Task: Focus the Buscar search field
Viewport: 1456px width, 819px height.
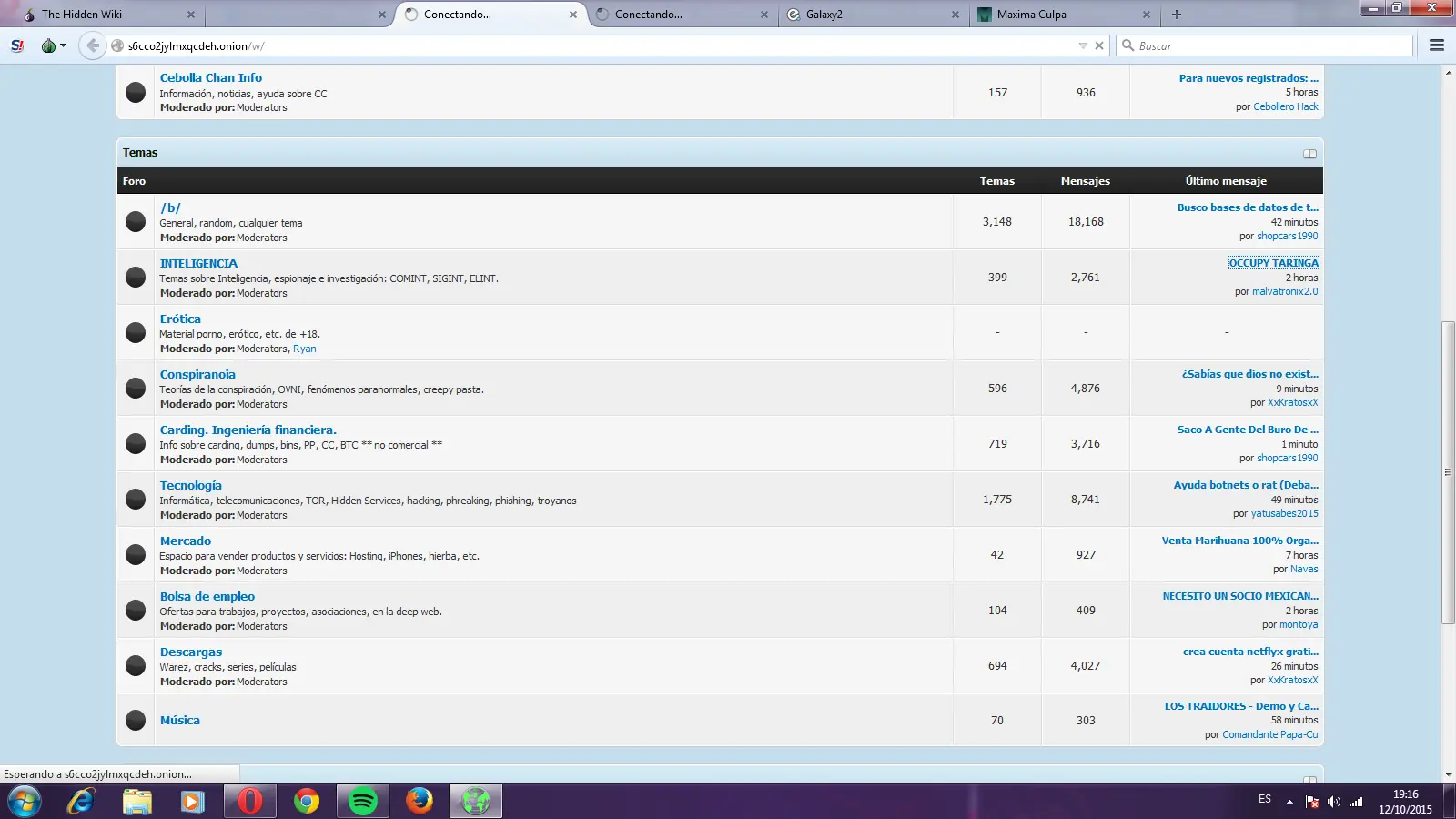Action: [1265, 45]
